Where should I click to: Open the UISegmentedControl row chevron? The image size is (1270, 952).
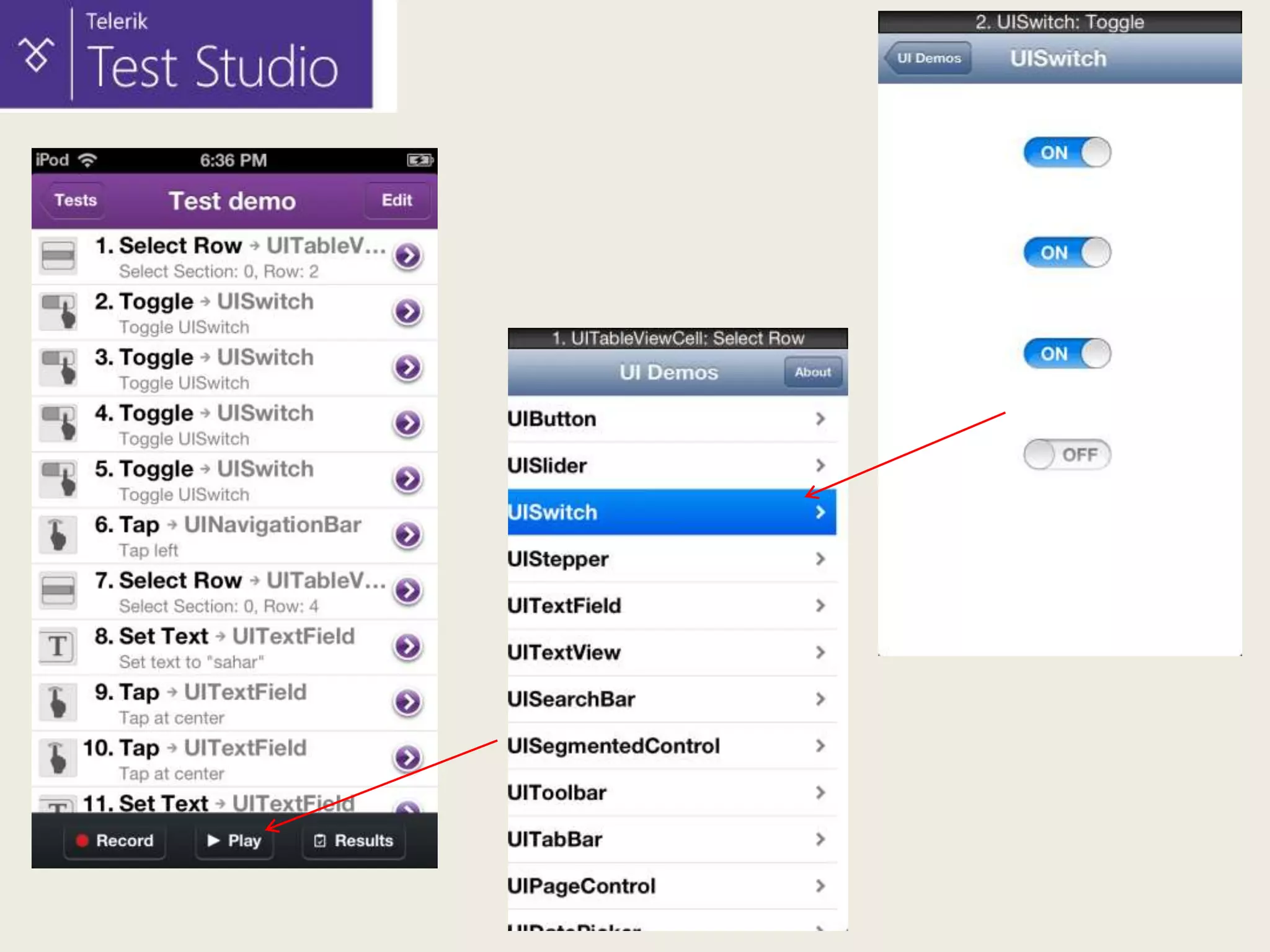tap(820, 746)
